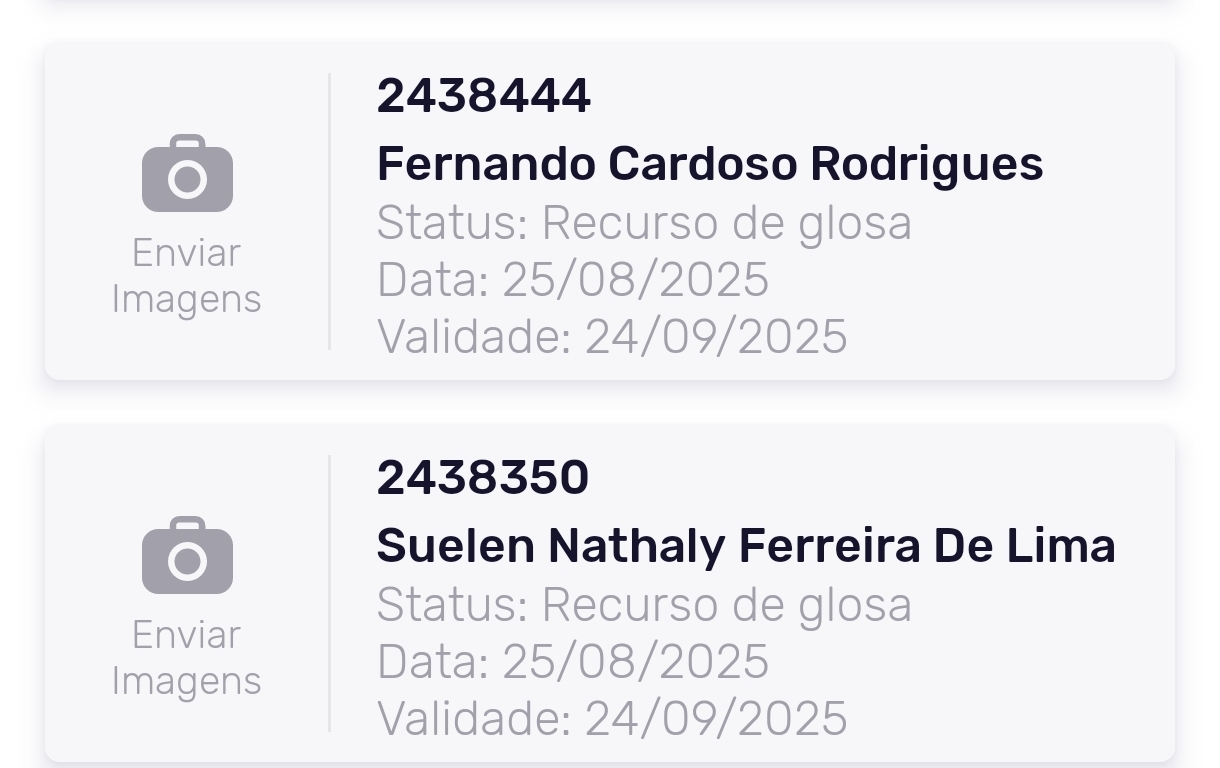Viewport: 1220px width, 768px height.
Task: Click the word Imagens in Suelen's card
Action: 187,681
